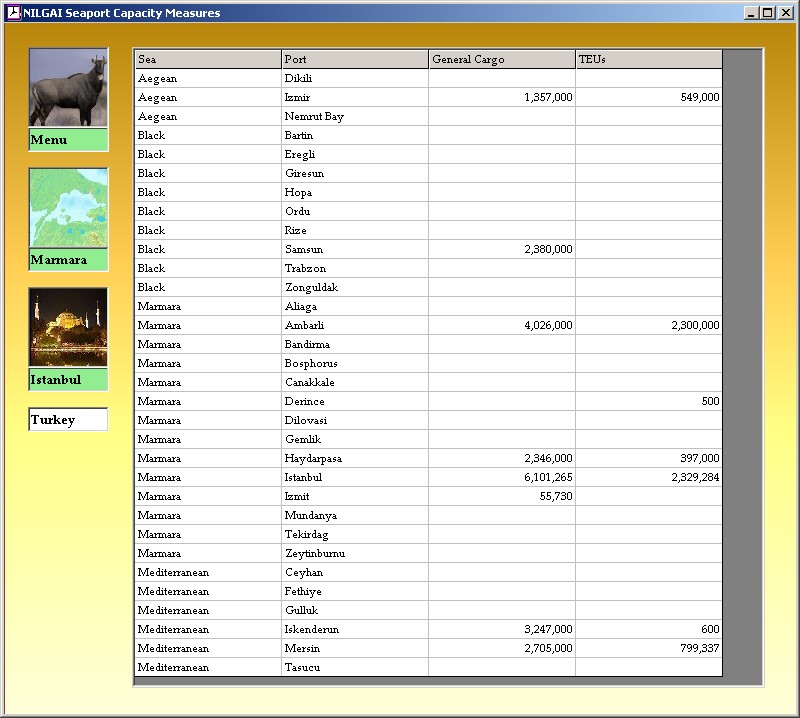Select the Mersin port row cell
This screenshot has height=718, width=800.
(354, 648)
